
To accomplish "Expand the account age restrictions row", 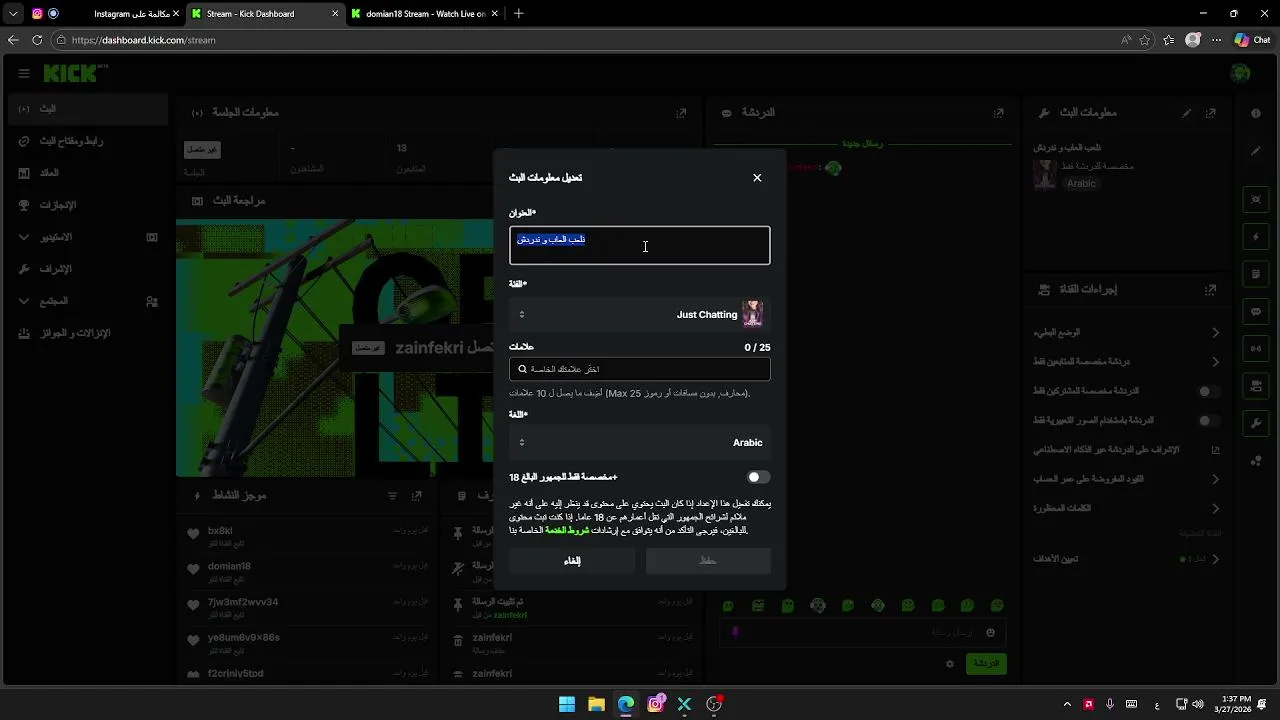I will 1126,479.
